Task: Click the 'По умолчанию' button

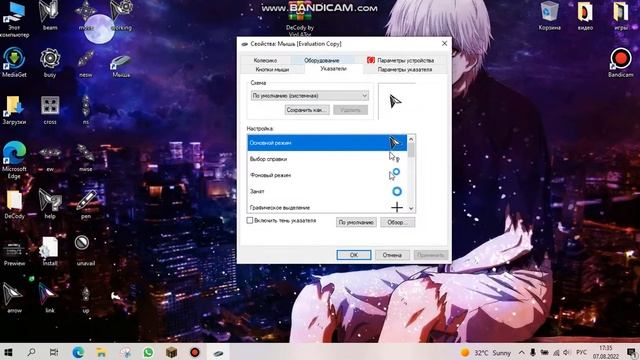Action: [356, 222]
